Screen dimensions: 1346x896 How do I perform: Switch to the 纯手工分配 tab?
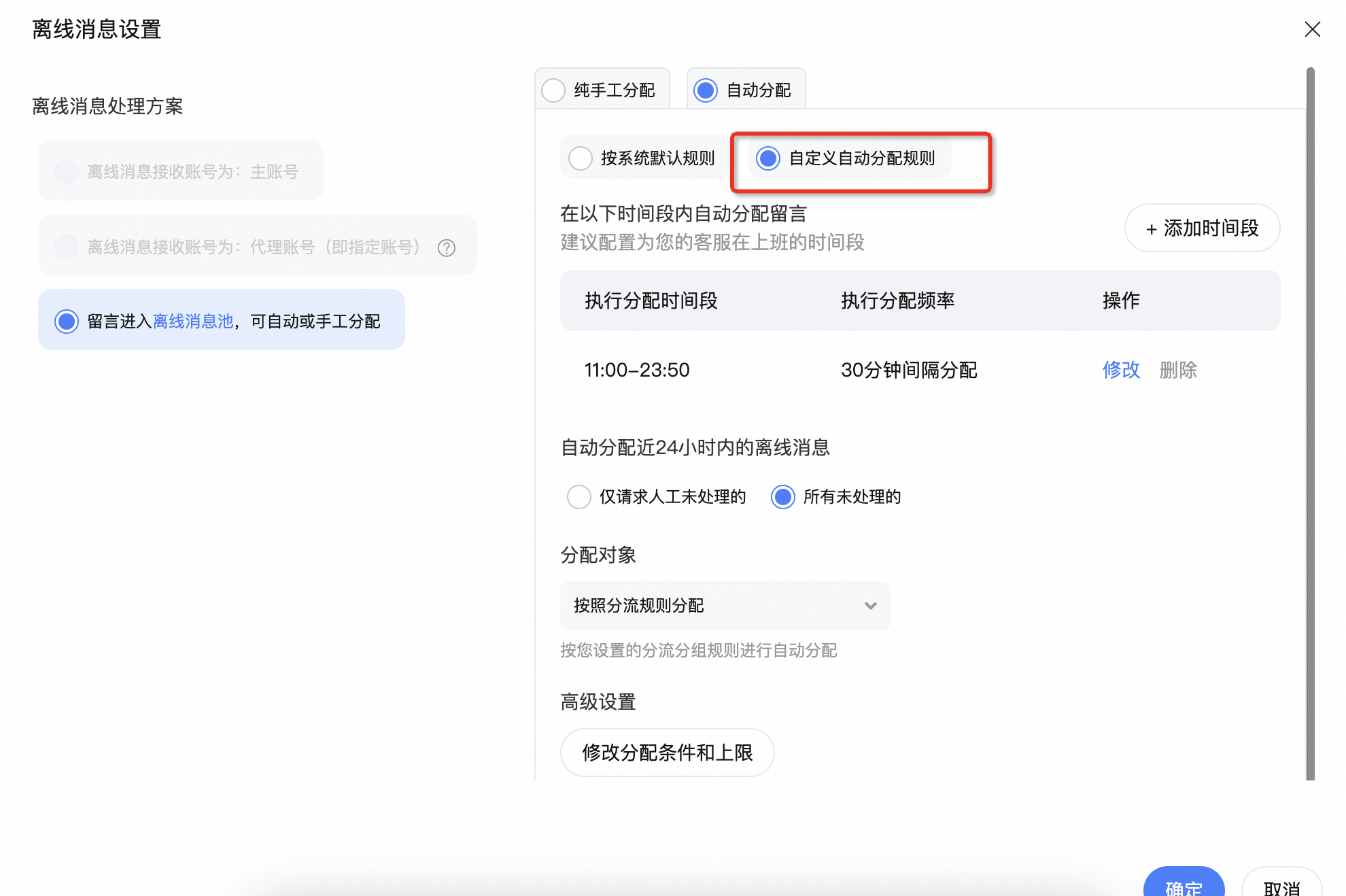coord(602,90)
